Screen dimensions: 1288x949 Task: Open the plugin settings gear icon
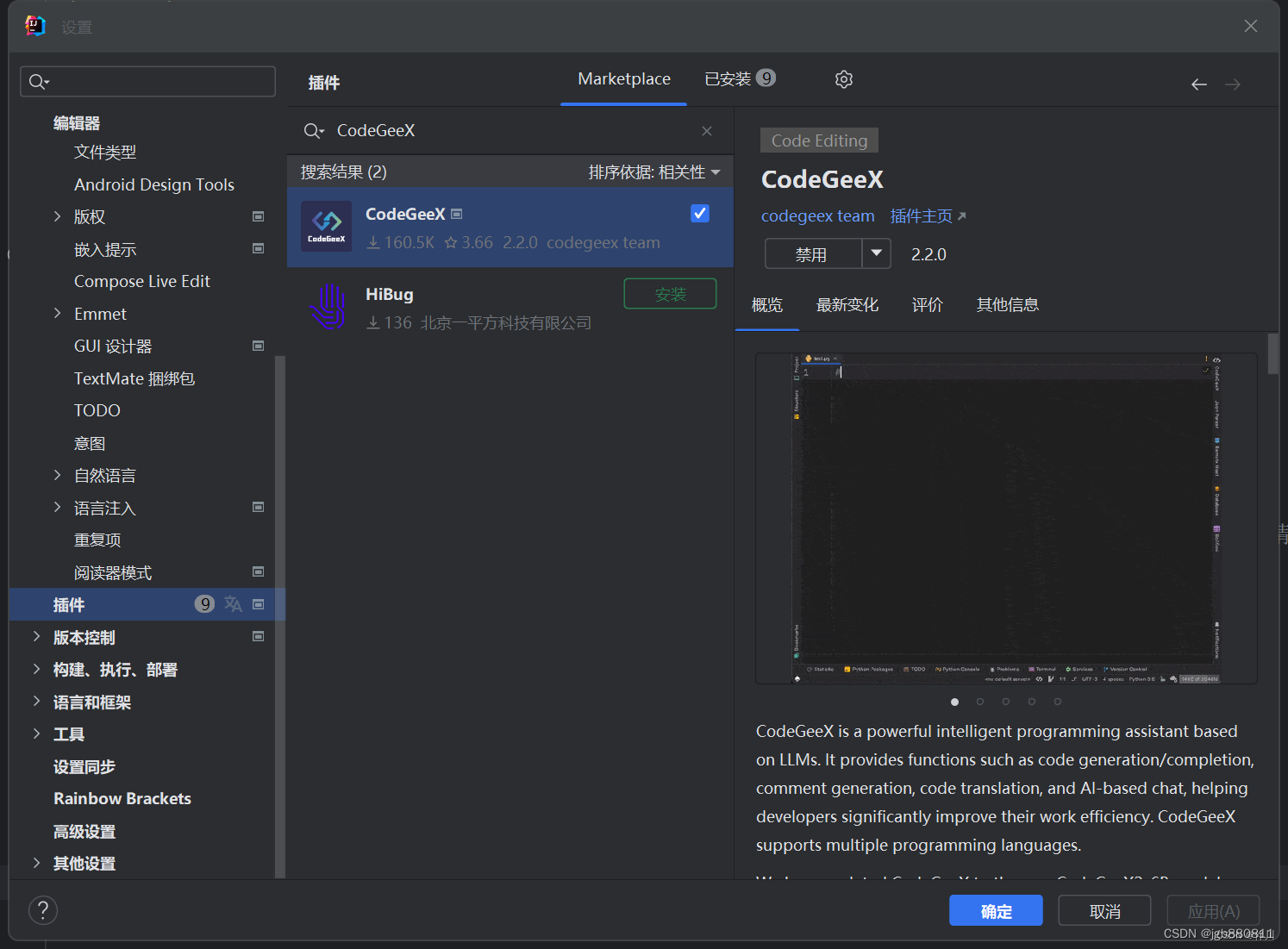pyautogui.click(x=844, y=79)
